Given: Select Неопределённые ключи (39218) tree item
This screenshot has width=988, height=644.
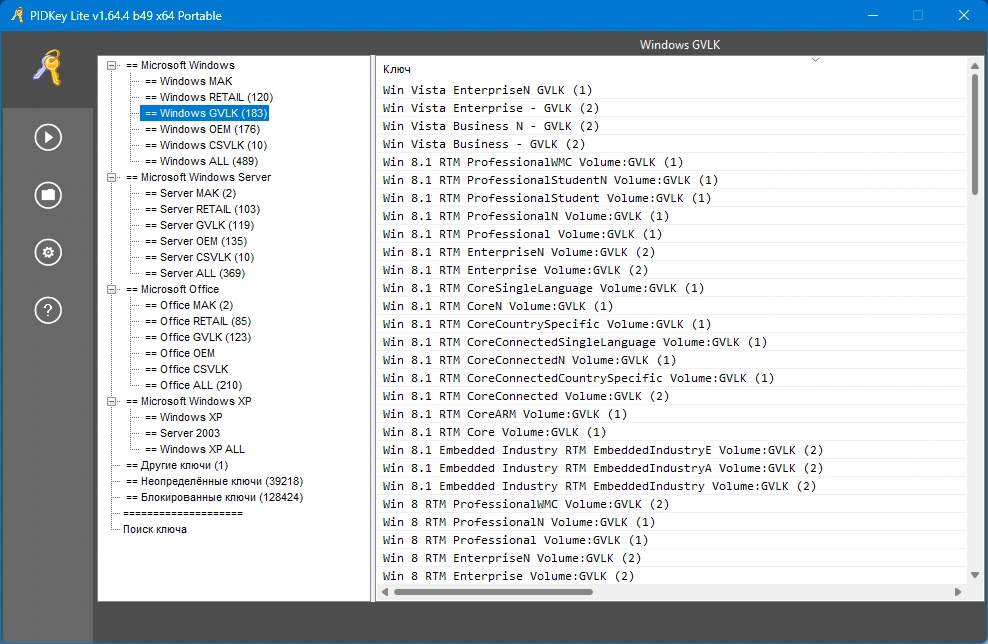Looking at the screenshot, I should [214, 481].
